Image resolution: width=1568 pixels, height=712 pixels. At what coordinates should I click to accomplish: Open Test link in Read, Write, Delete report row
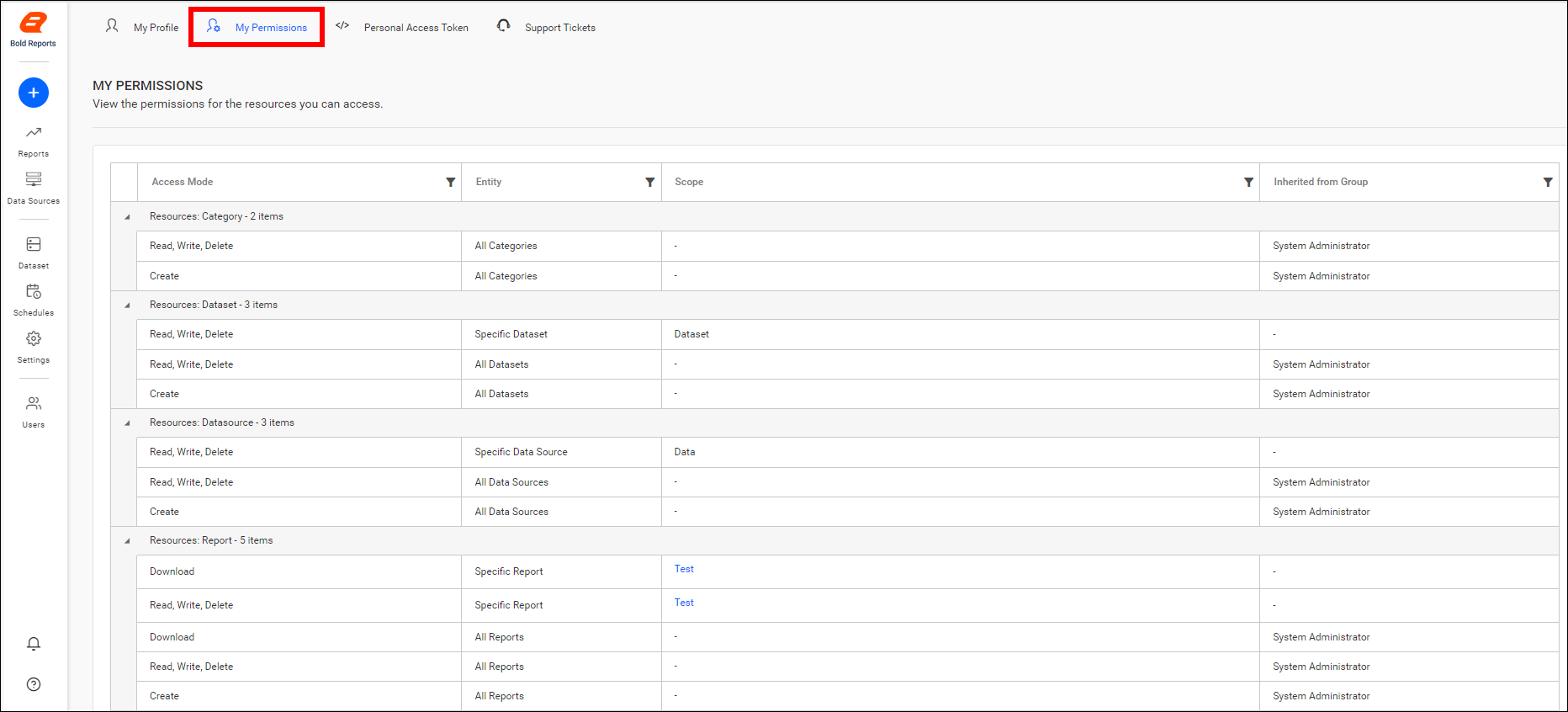click(684, 603)
